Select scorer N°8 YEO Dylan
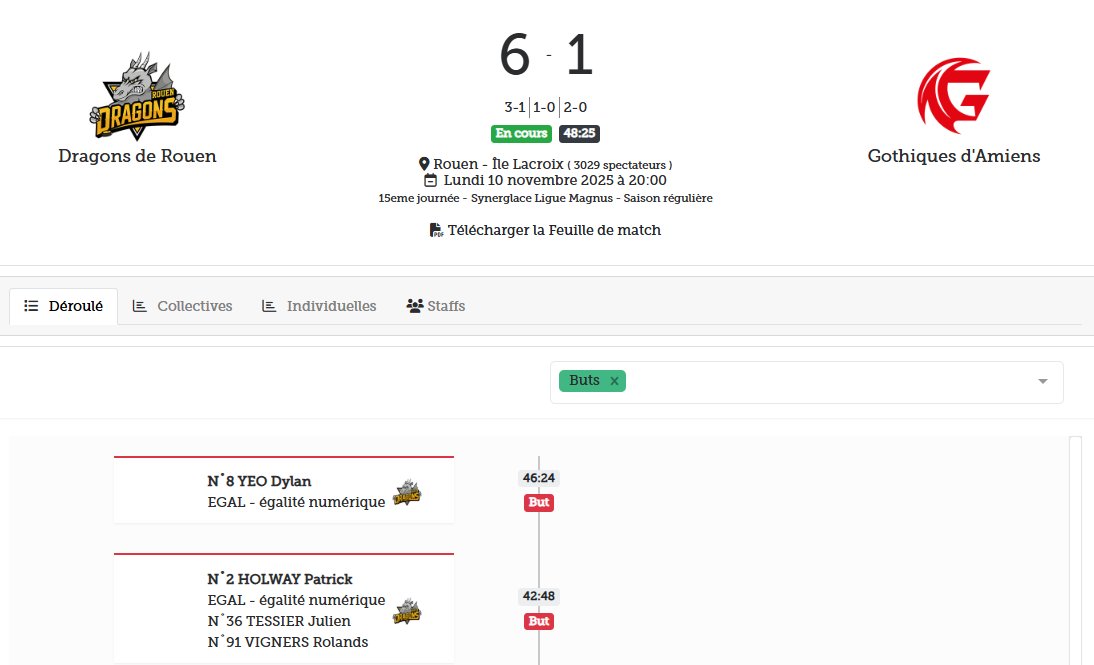The height and width of the screenshot is (665, 1094). [x=260, y=481]
